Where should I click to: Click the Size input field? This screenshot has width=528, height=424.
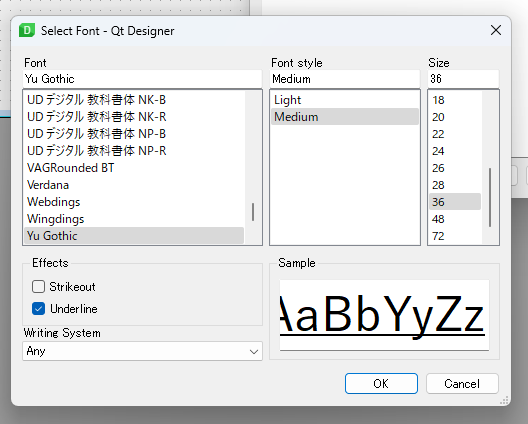[463, 79]
